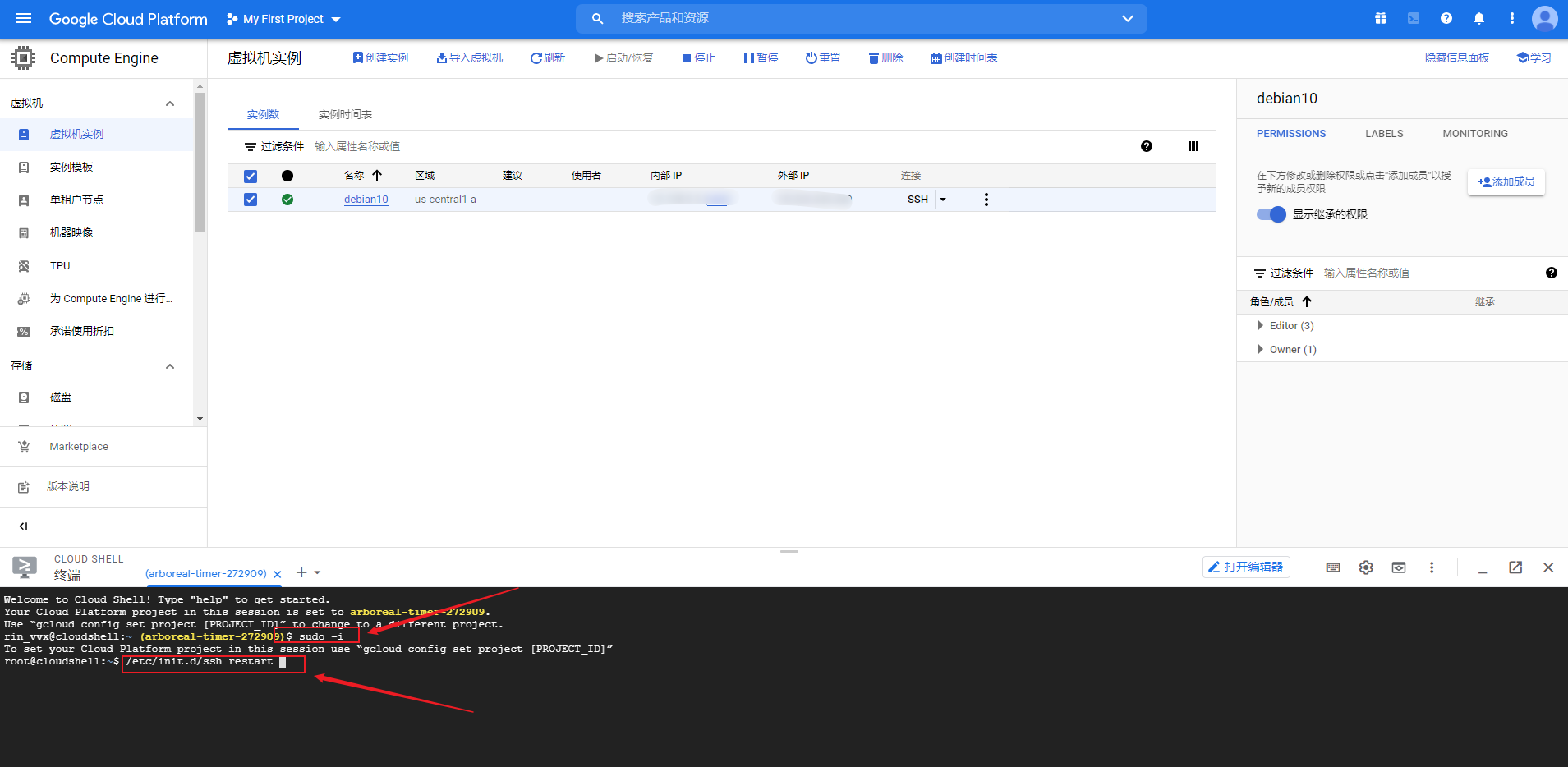Open Cloud Shell in new window

click(x=1515, y=567)
